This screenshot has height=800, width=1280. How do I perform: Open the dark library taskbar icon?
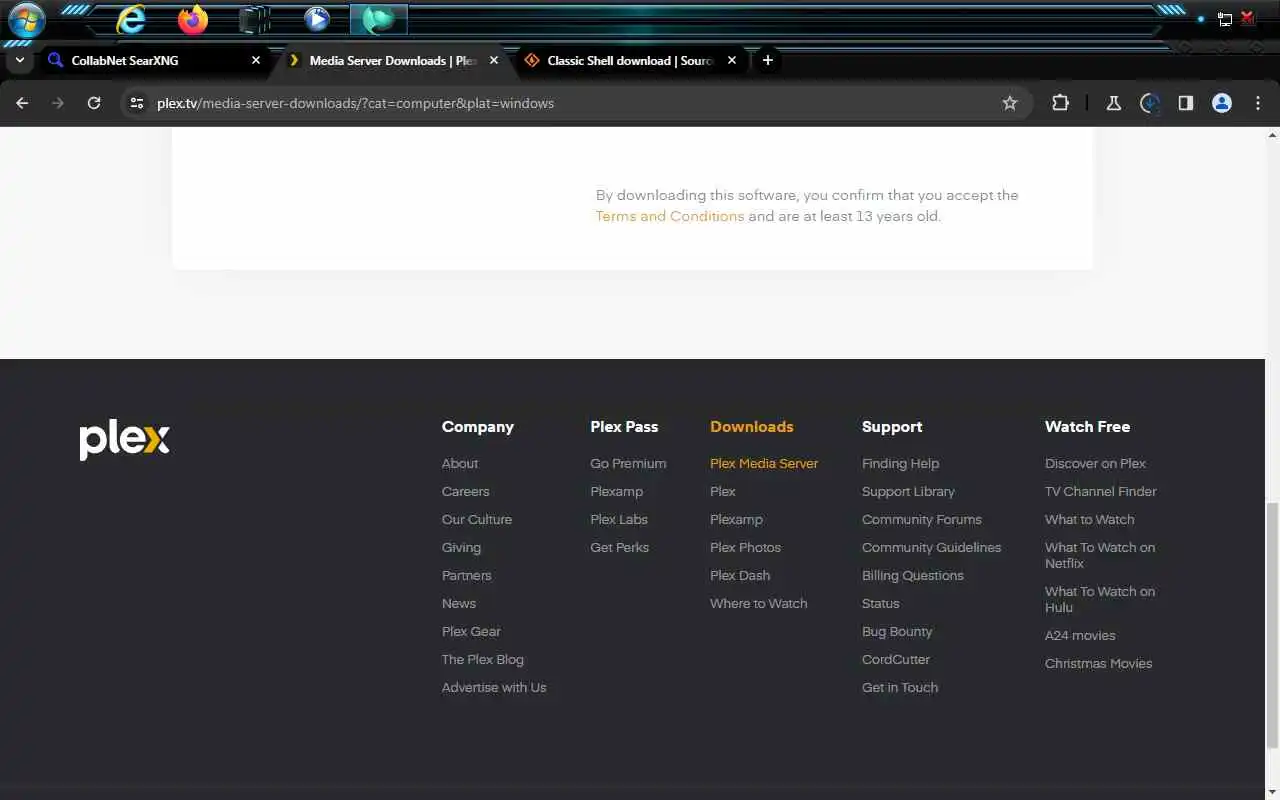point(255,19)
